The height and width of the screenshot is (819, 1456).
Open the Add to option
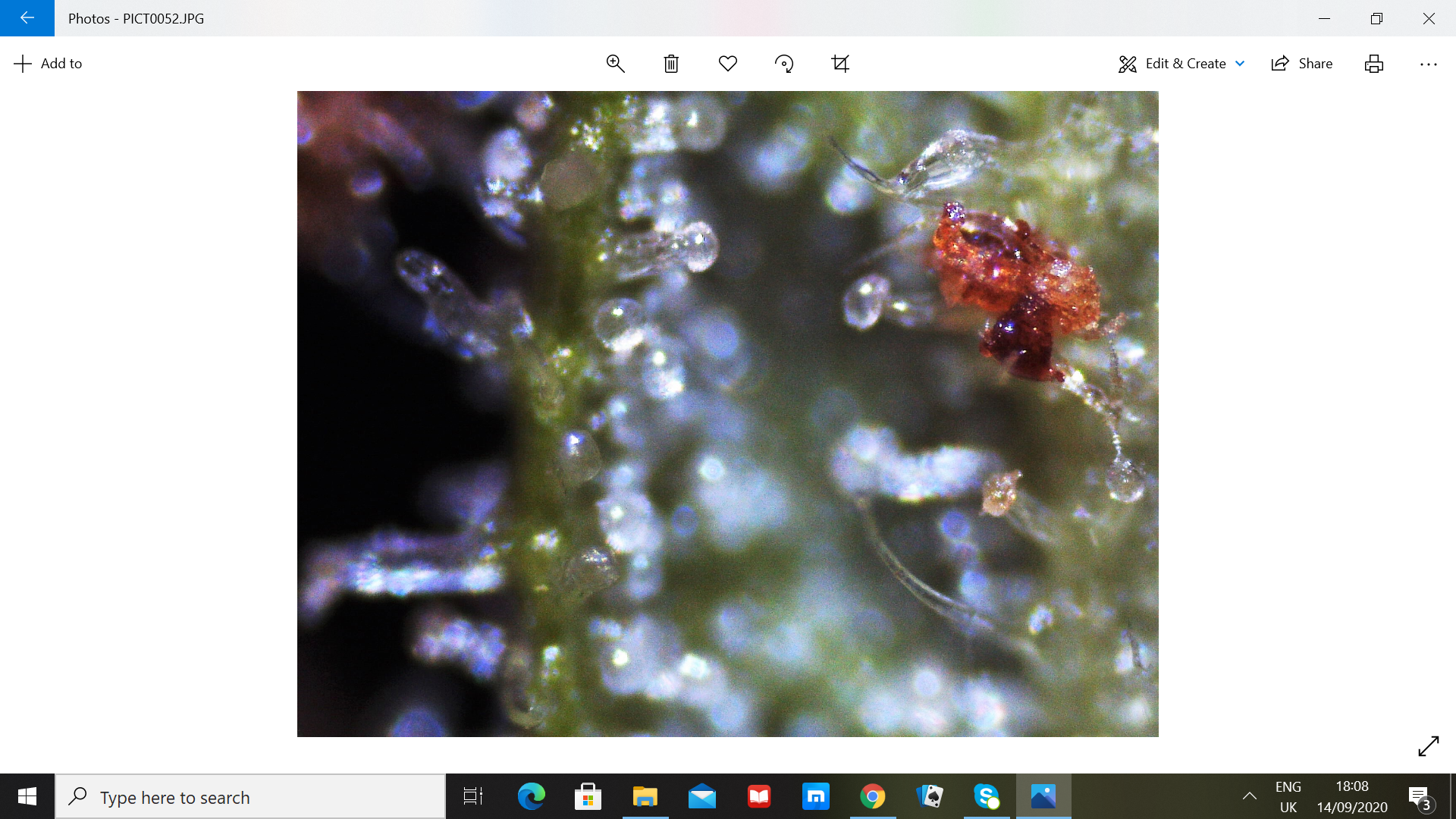coord(48,64)
